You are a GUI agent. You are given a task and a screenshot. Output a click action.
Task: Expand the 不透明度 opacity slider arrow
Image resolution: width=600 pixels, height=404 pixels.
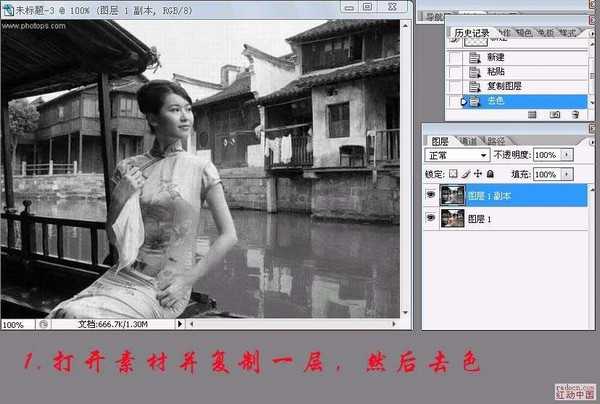click(567, 156)
